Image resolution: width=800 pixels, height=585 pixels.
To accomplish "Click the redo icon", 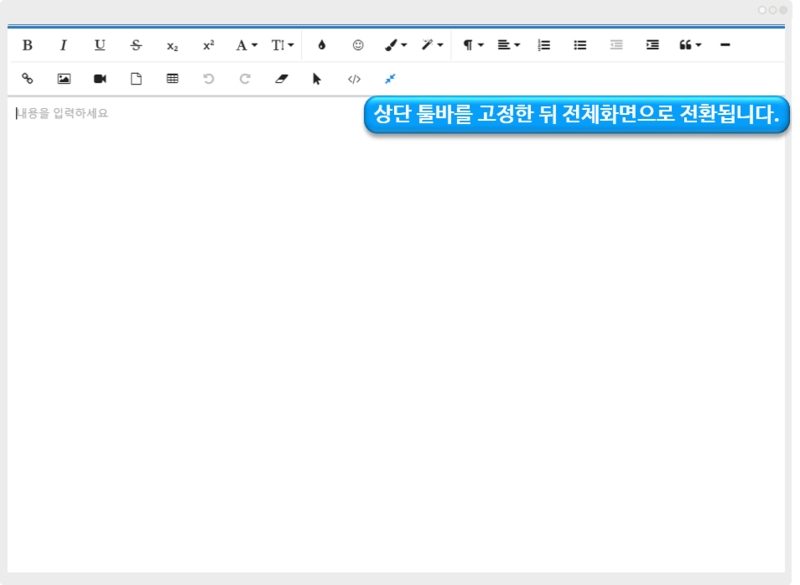I will point(245,79).
